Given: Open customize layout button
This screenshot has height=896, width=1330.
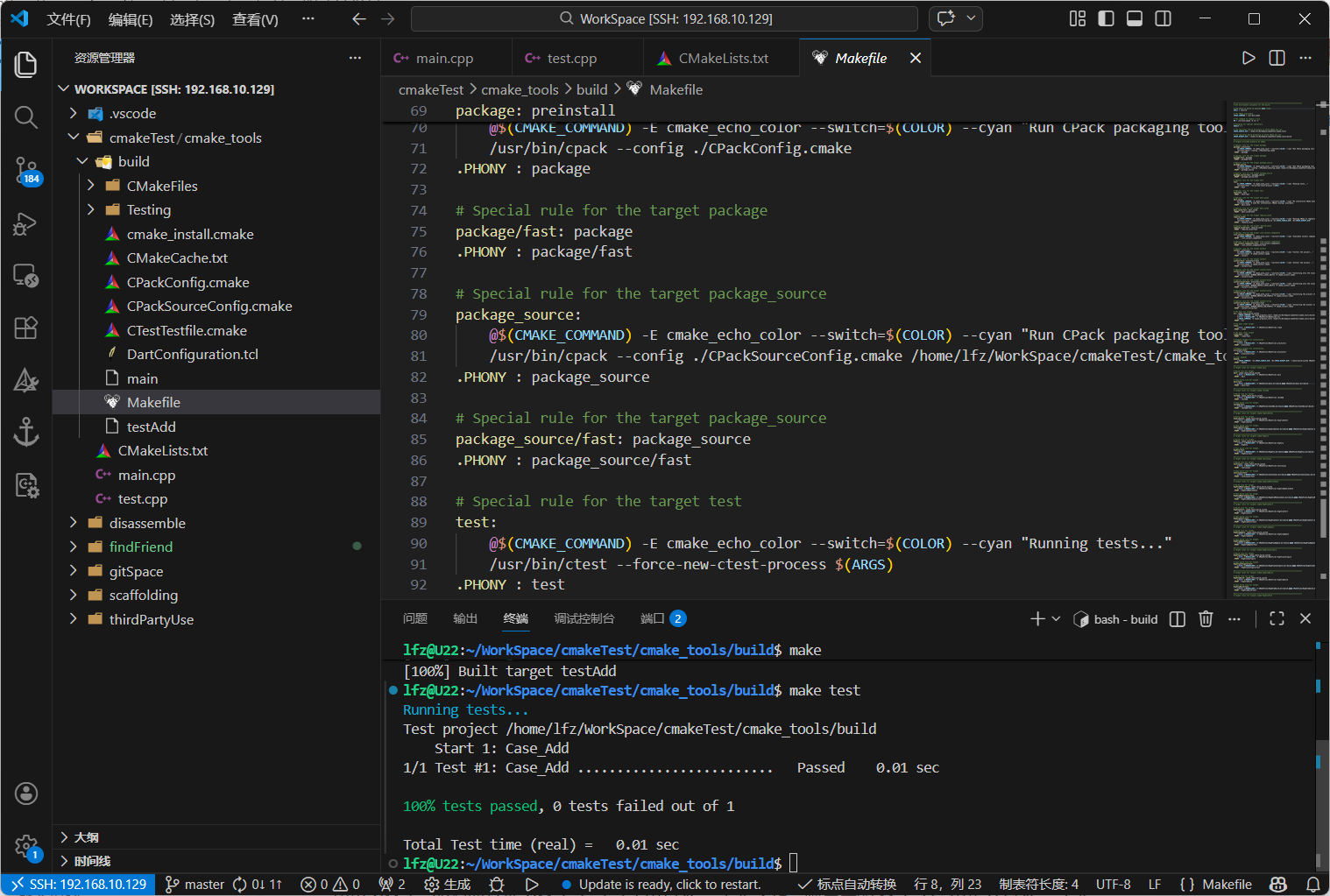Looking at the screenshot, I should (x=1078, y=18).
